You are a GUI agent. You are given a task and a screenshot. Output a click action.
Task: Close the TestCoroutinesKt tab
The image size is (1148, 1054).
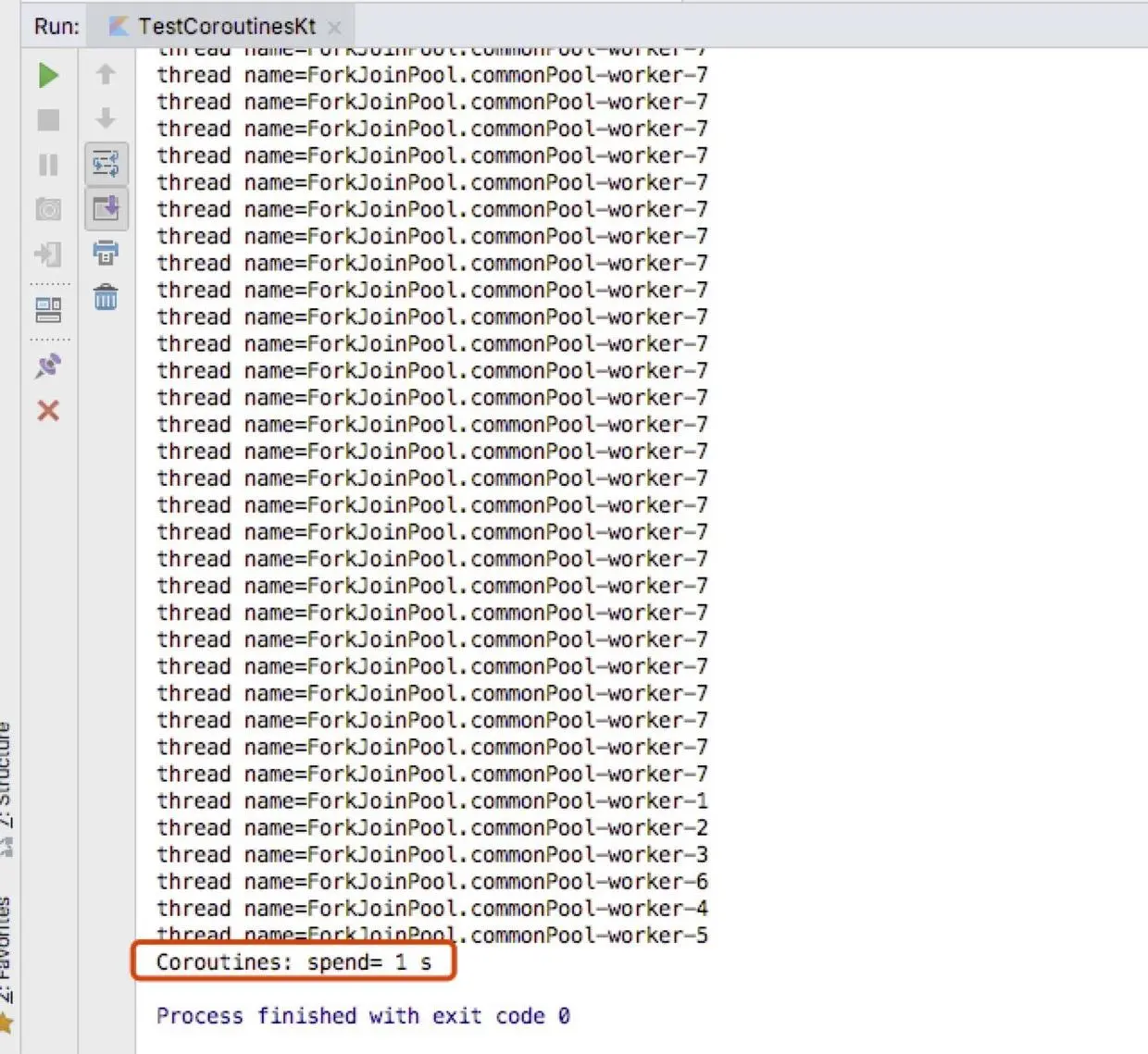pyautogui.click(x=334, y=28)
